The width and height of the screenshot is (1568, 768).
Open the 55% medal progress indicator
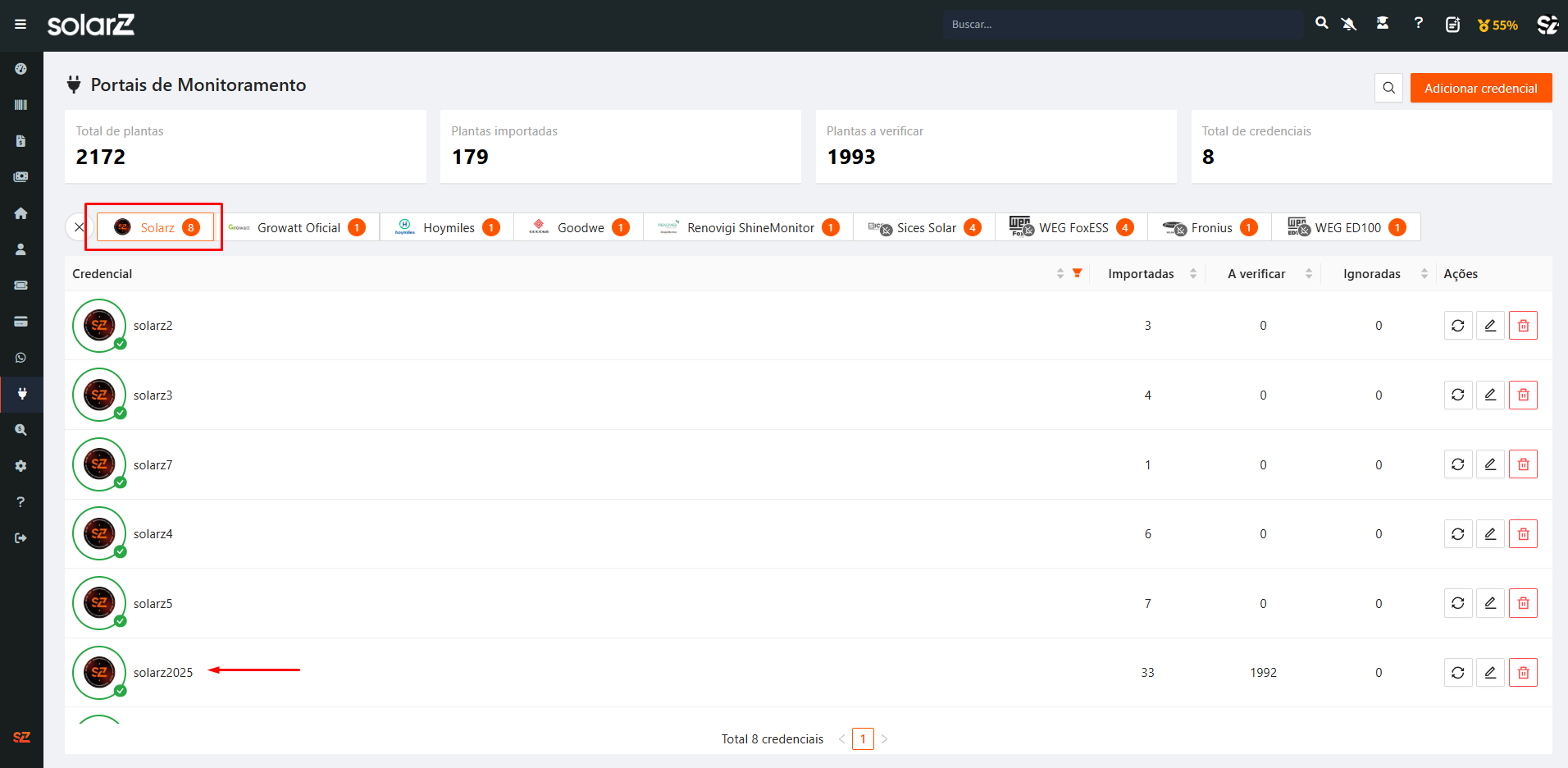coord(1497,25)
